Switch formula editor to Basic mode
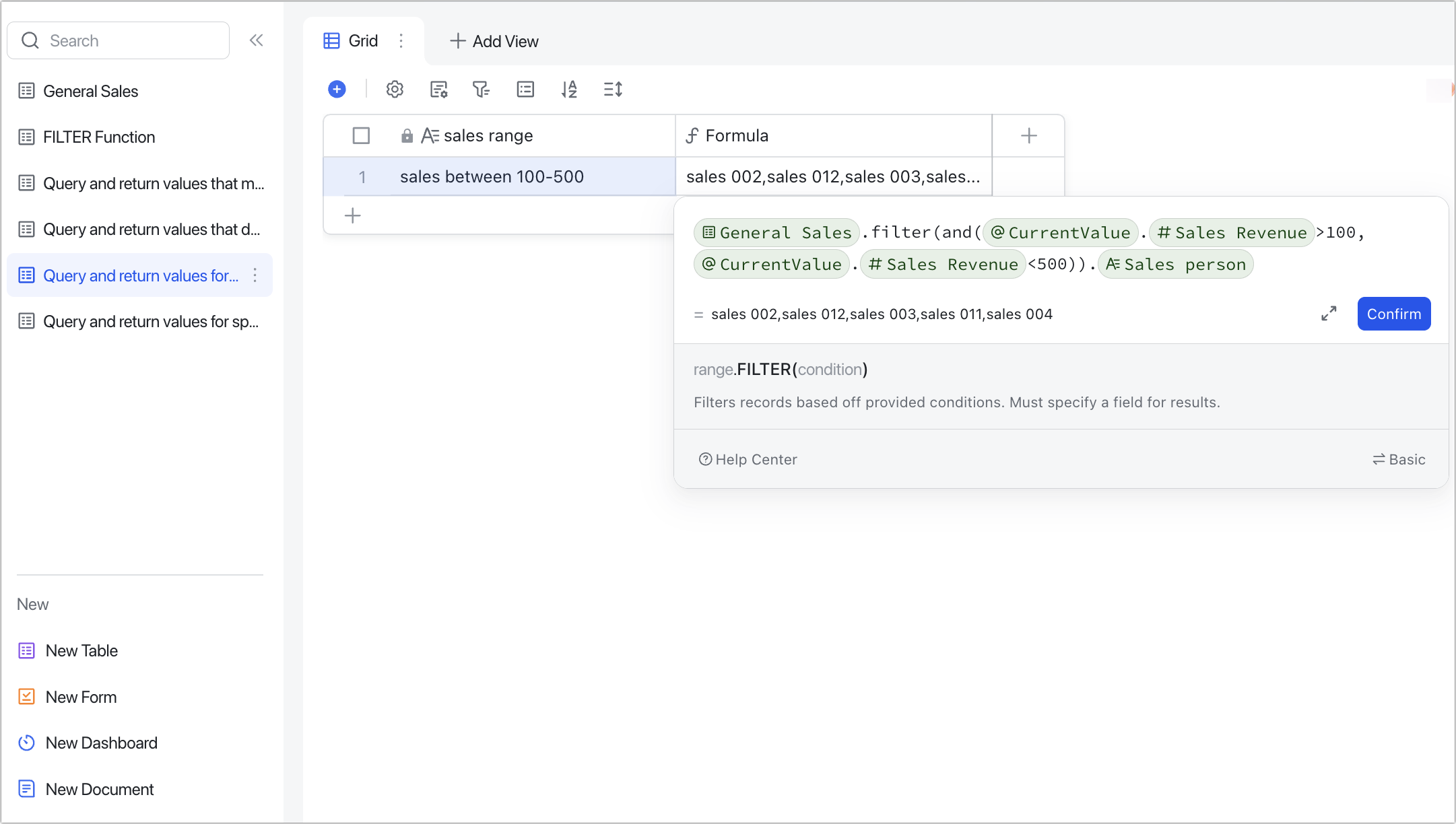This screenshot has width=1456, height=824. click(x=1399, y=459)
